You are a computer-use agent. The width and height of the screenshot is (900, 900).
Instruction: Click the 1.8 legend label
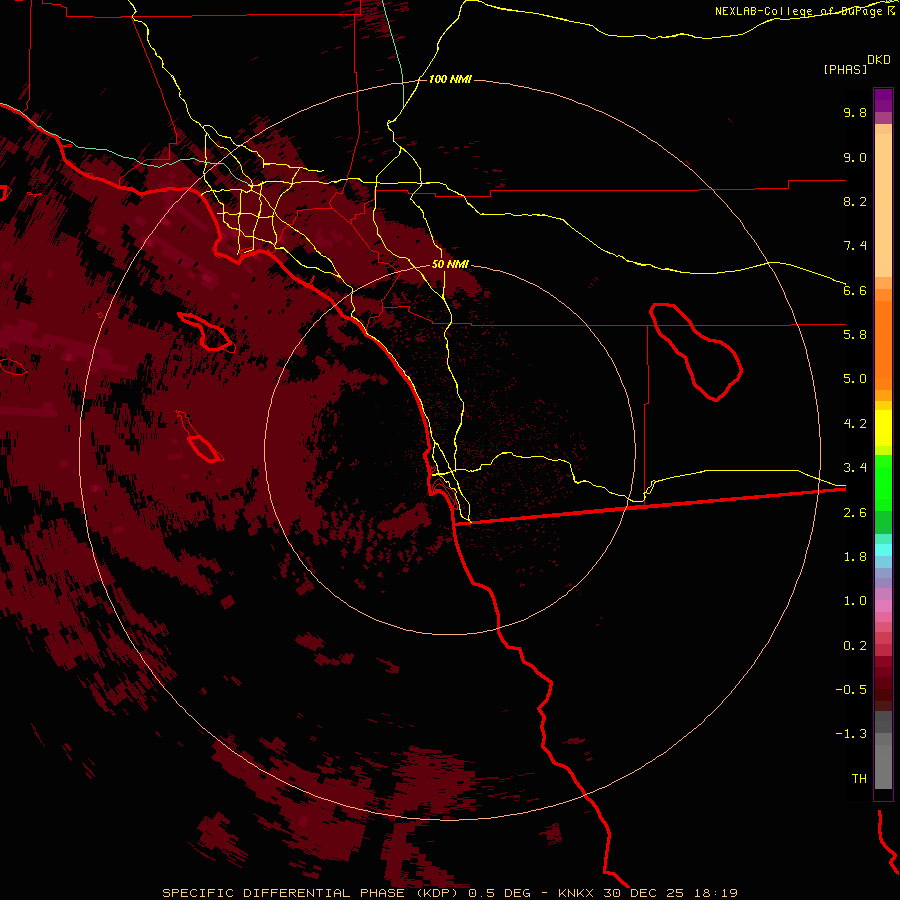click(x=855, y=557)
